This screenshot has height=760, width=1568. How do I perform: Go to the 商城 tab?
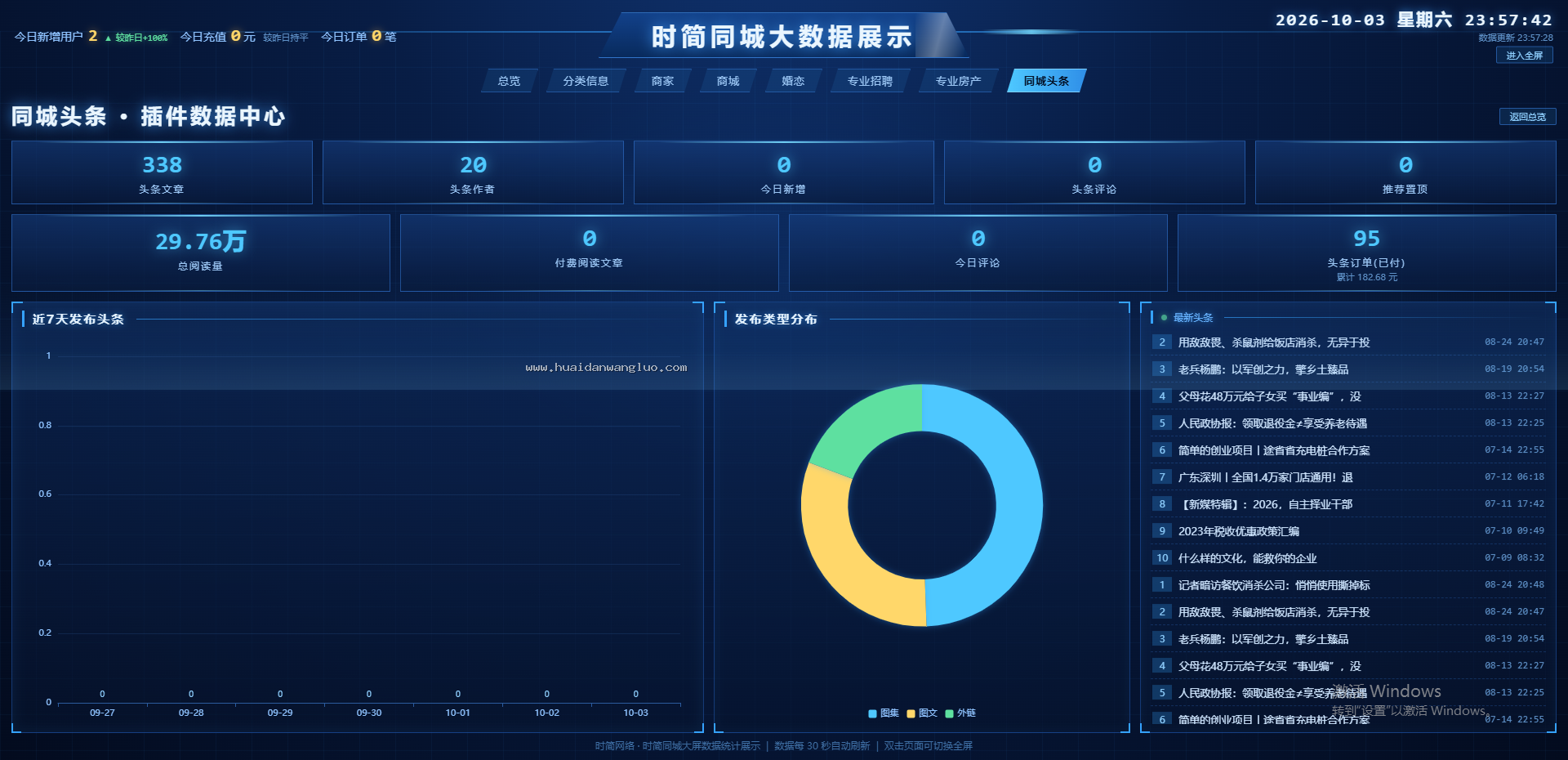[x=728, y=81]
